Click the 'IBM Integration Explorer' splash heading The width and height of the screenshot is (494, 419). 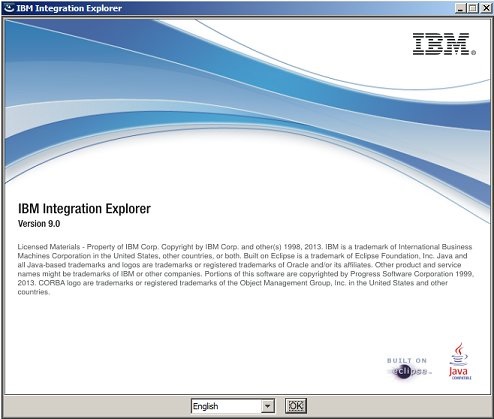[84, 209]
